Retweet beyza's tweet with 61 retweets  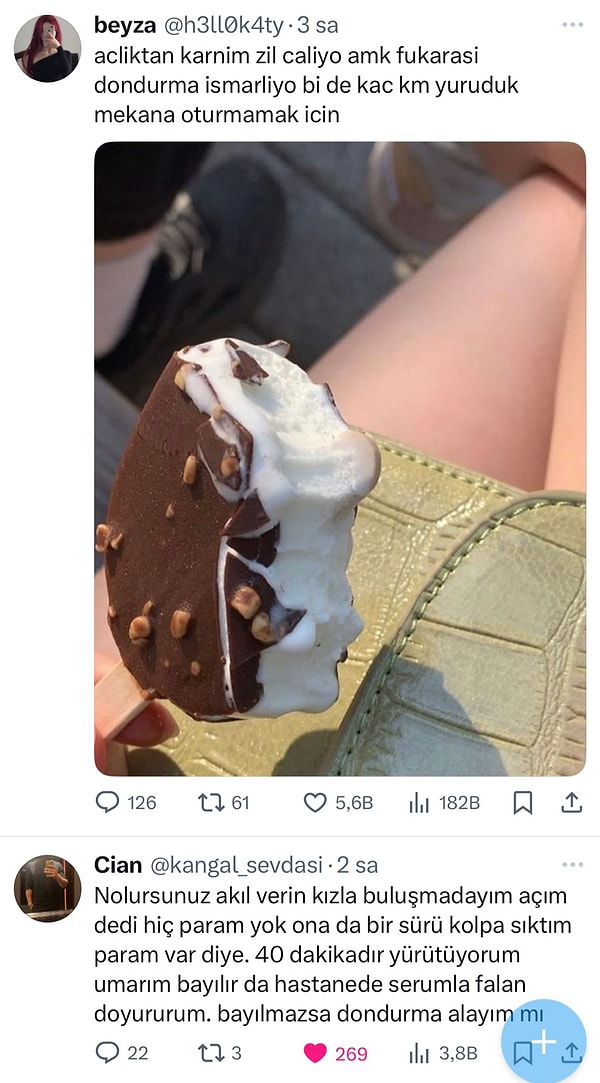click(209, 802)
